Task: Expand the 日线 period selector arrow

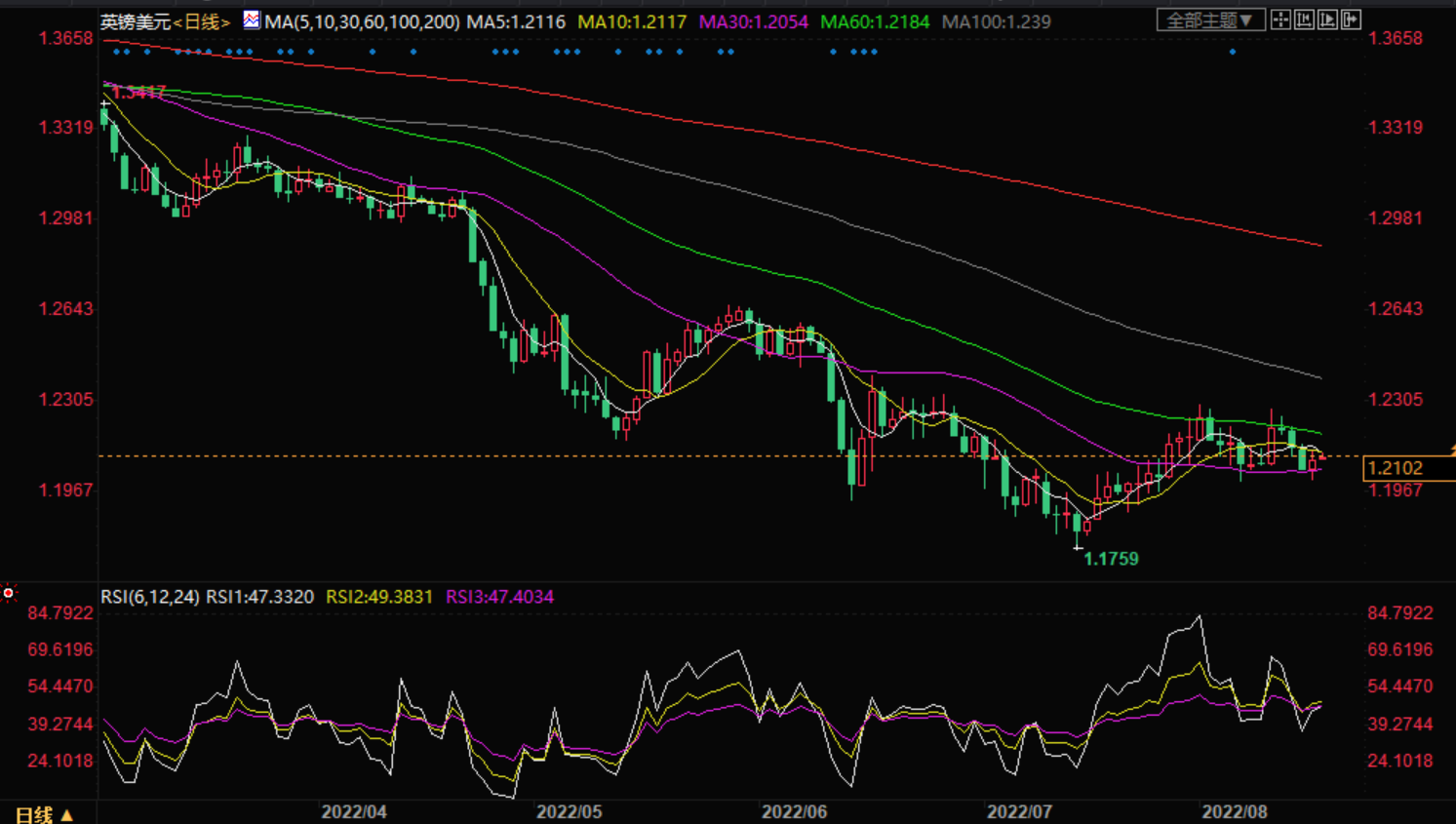Action: 67,814
